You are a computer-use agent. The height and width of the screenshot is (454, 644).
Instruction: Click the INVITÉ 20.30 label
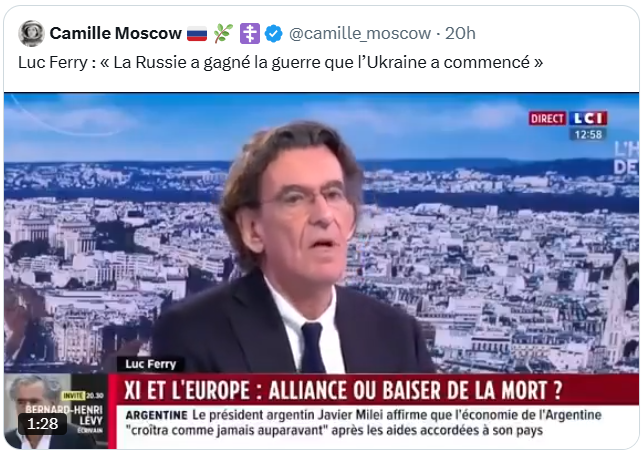pyautogui.click(x=83, y=395)
